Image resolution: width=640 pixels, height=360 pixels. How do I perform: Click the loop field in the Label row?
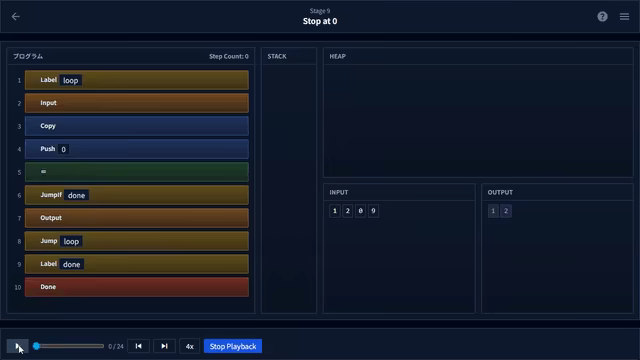(x=71, y=80)
